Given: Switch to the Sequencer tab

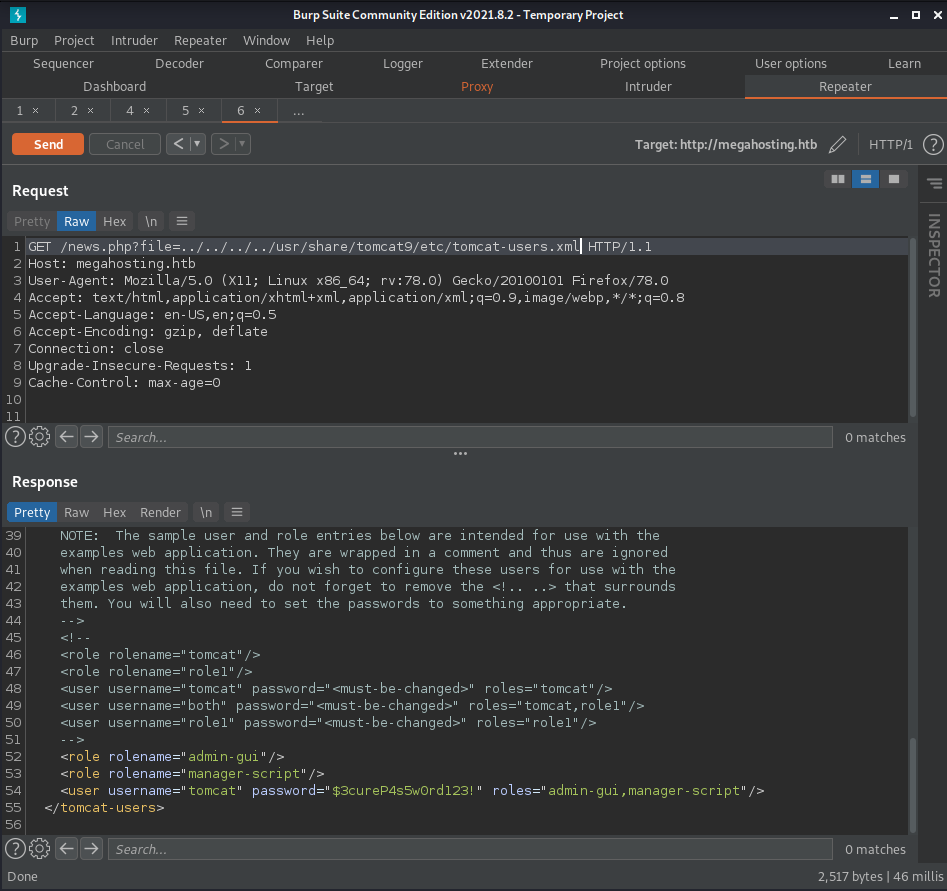Looking at the screenshot, I should point(63,63).
